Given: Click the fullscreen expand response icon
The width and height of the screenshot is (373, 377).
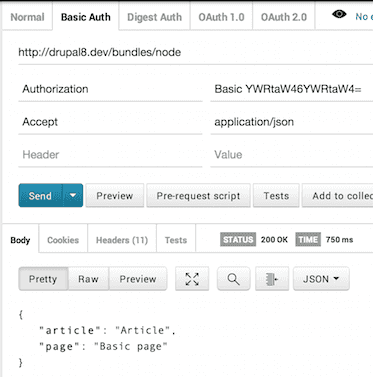Looking at the screenshot, I should pos(192,279).
